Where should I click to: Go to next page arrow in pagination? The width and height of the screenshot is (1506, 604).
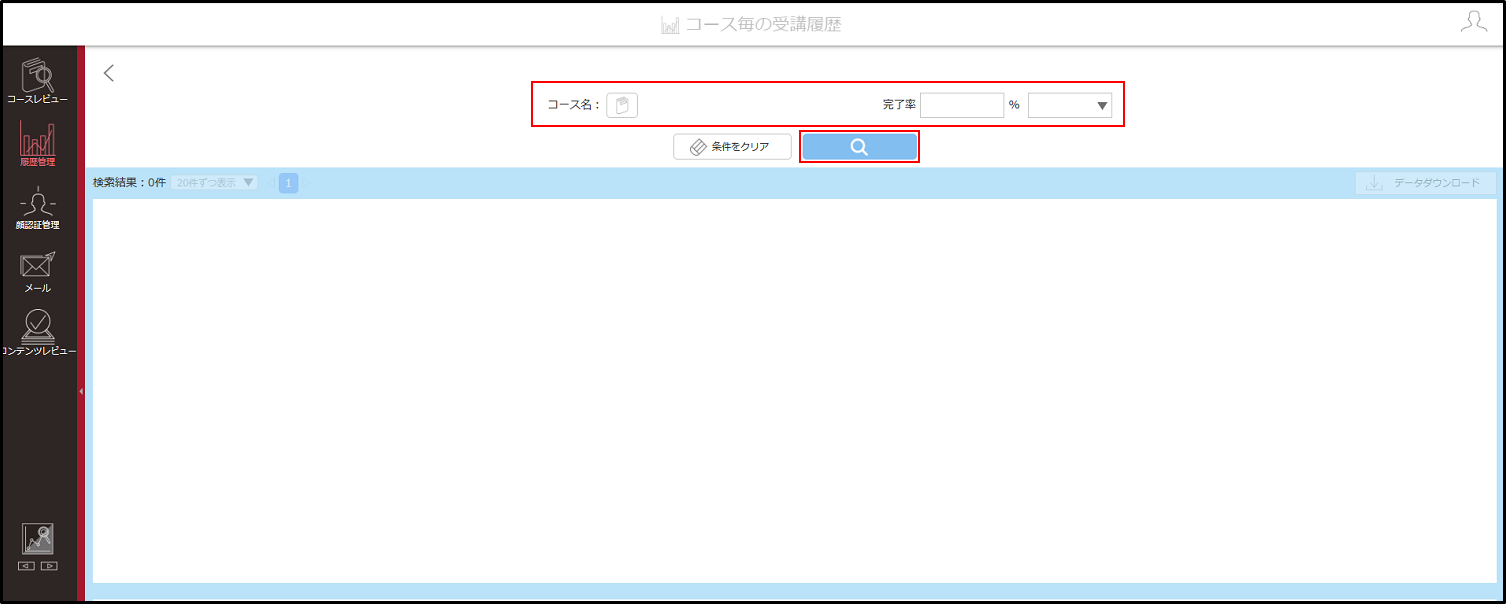308,183
